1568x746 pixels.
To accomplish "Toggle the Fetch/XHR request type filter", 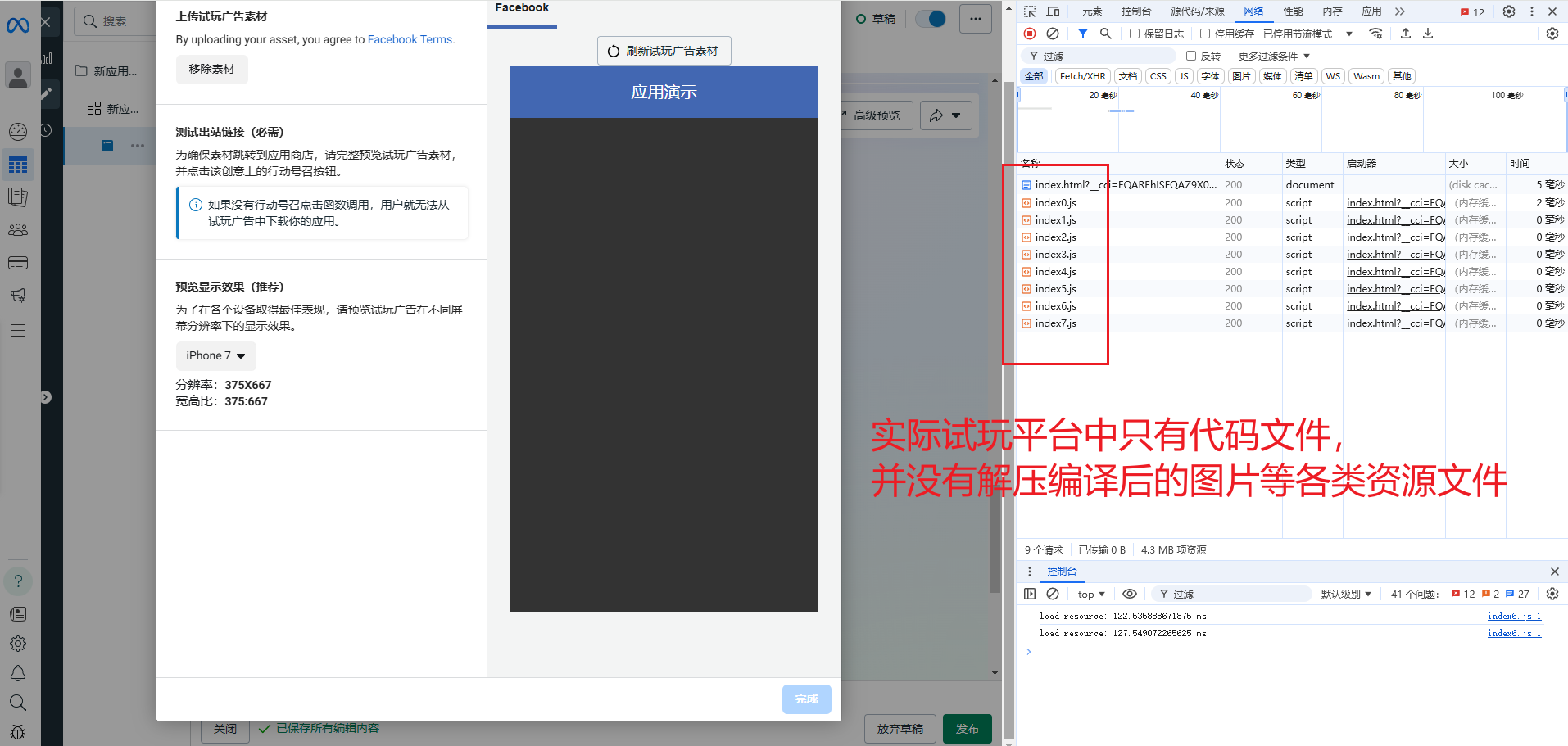I will [1082, 76].
